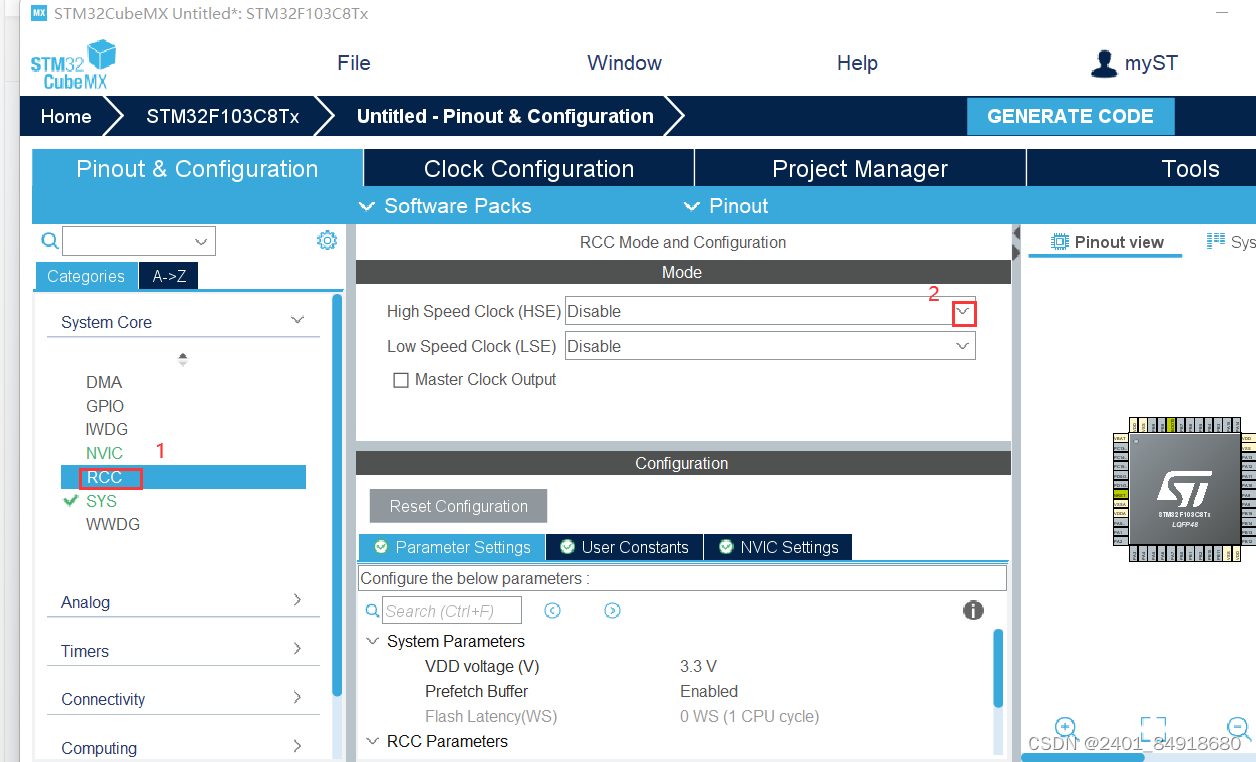Screen dimensions: 1256x762
Task: Open the User Constants tab
Action: [625, 547]
